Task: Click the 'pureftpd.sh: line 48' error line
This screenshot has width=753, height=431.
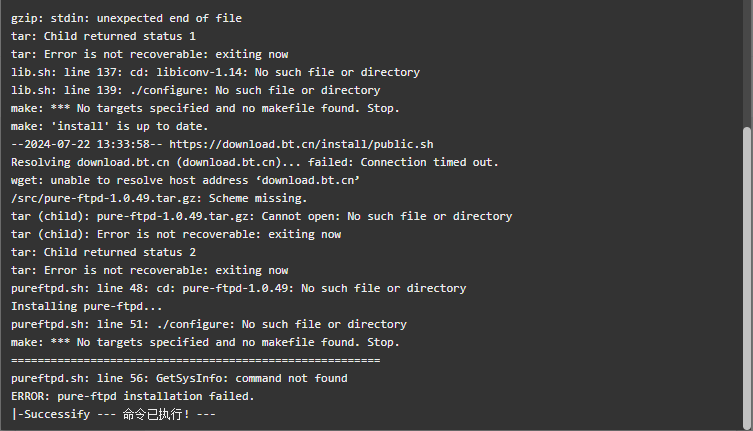Action: (239, 288)
